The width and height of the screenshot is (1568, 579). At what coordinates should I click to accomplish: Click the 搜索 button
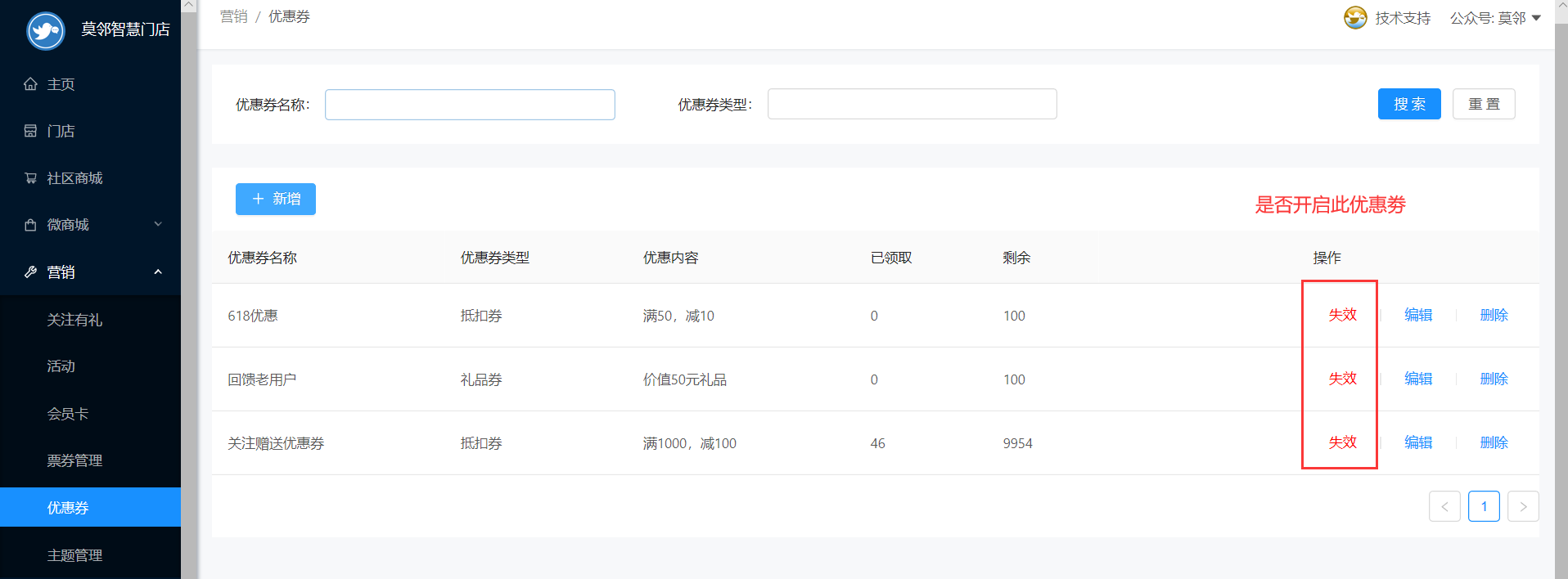pyautogui.click(x=1409, y=104)
